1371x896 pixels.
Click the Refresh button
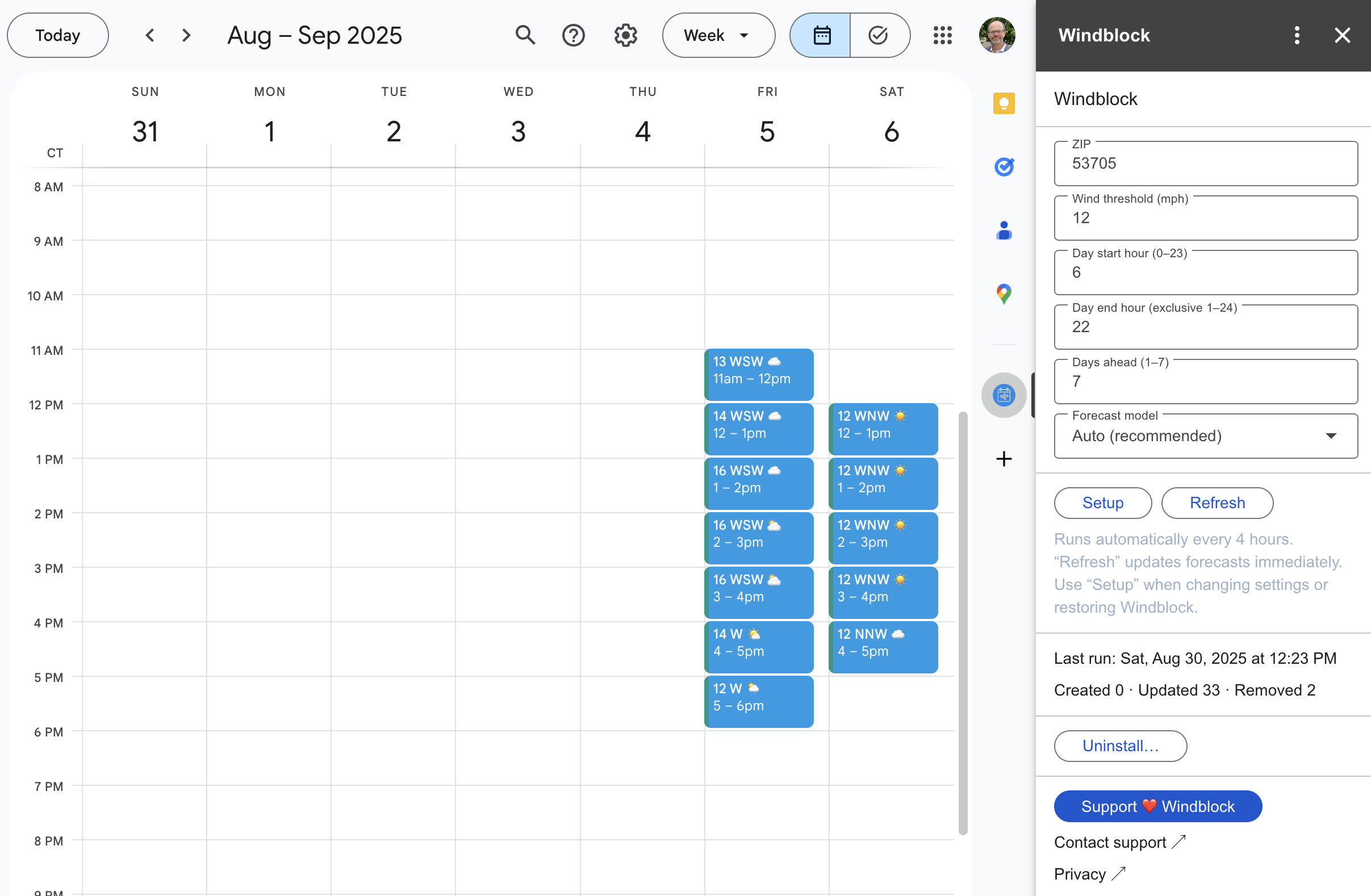click(x=1217, y=503)
